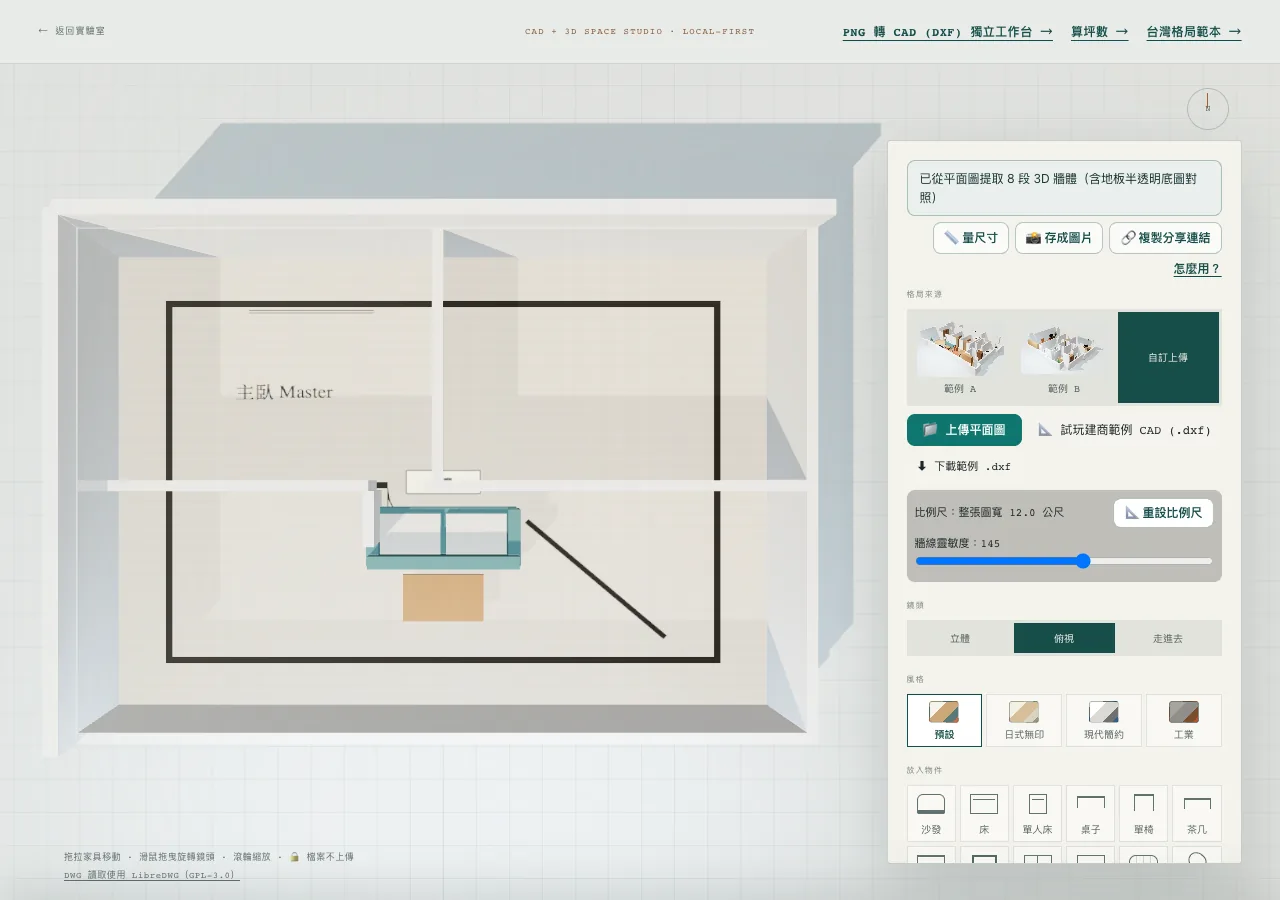Select the teal furniture piece in the 3D scene
Screen dimensions: 1280x900
pyautogui.click(x=444, y=537)
